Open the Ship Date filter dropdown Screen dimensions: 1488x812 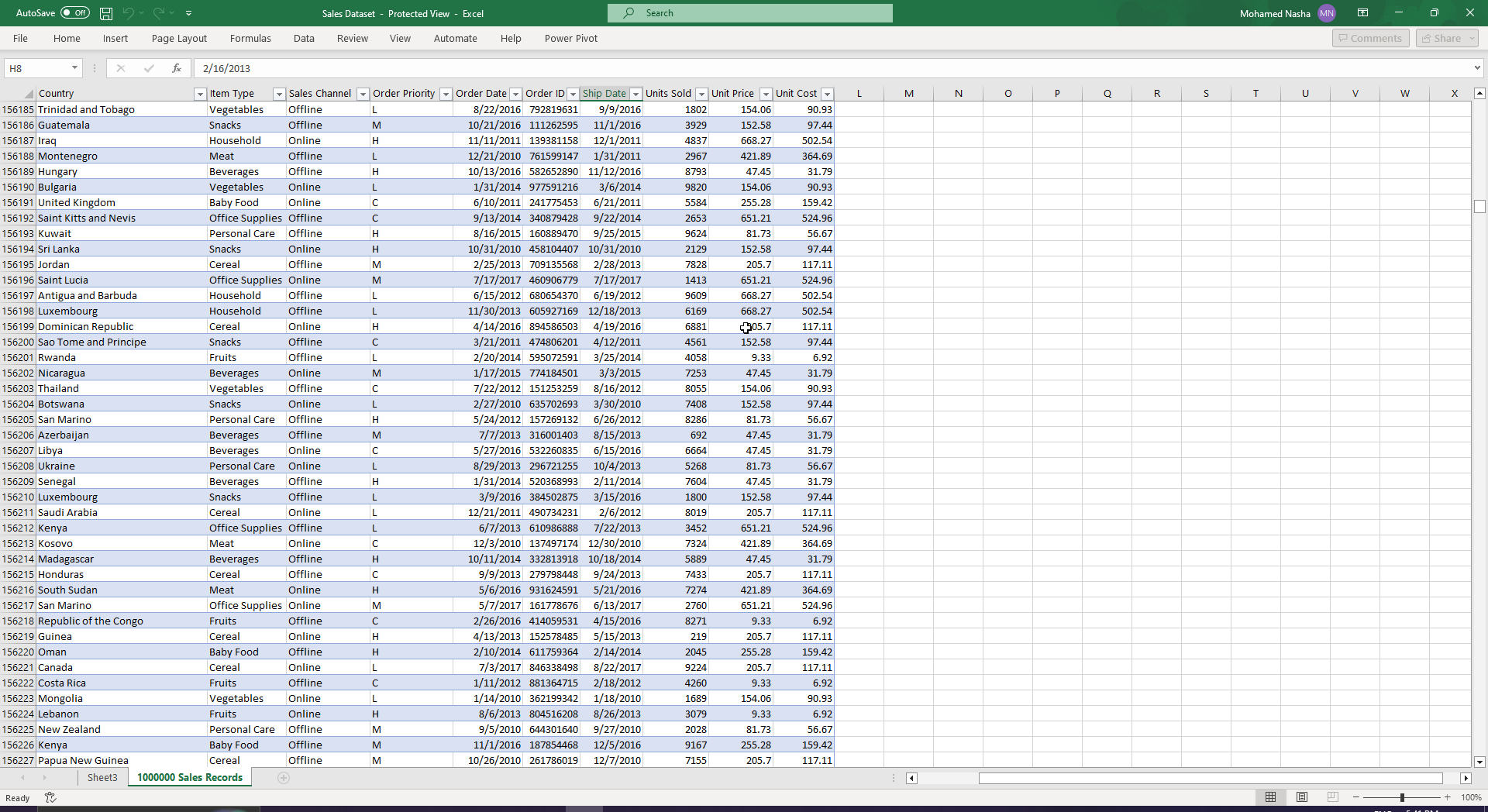(635, 94)
